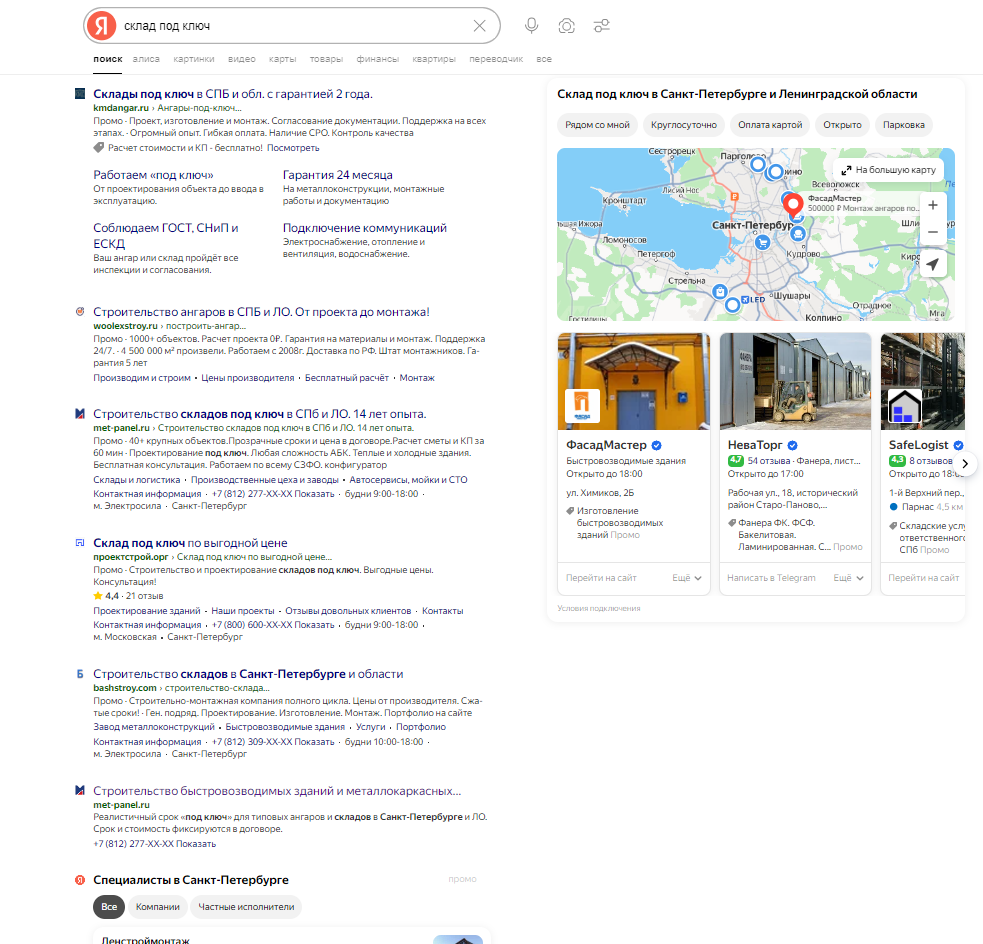Click 'Посмотреть' promo link
Viewport: 983px width, 944px height.
click(x=293, y=148)
